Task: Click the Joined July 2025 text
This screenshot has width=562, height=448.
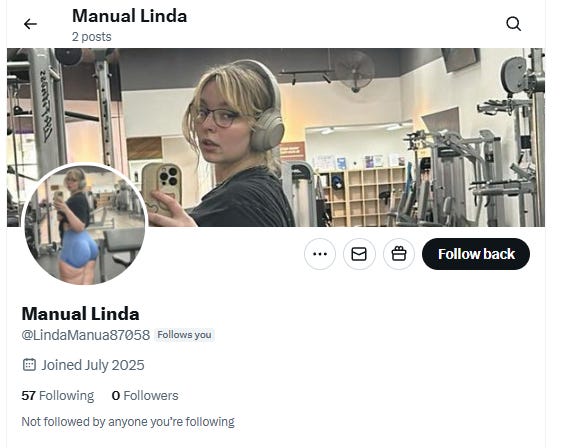Action: pos(93,365)
